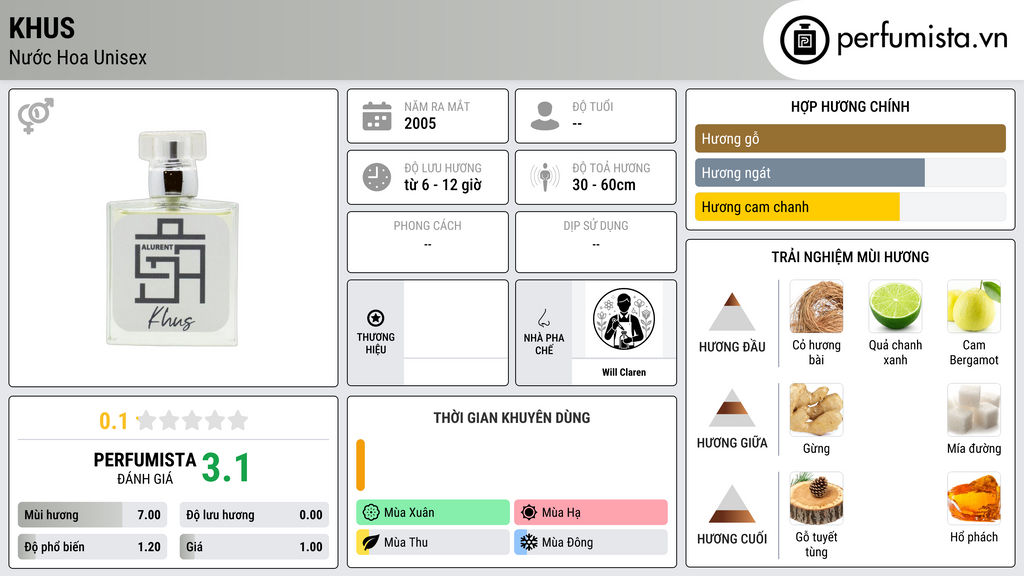Click the Trải nghiệm mùi hương heading
The height and width of the screenshot is (576, 1024).
tap(850, 257)
